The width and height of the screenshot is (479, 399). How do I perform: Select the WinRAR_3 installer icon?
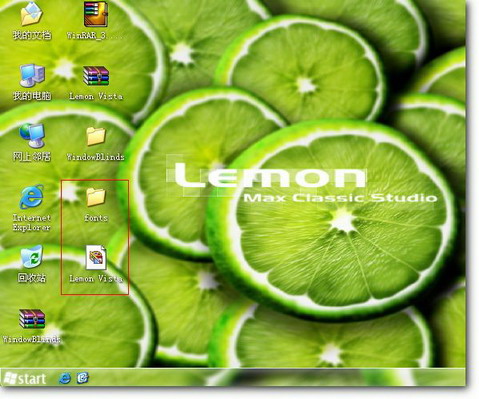pyautogui.click(x=96, y=14)
